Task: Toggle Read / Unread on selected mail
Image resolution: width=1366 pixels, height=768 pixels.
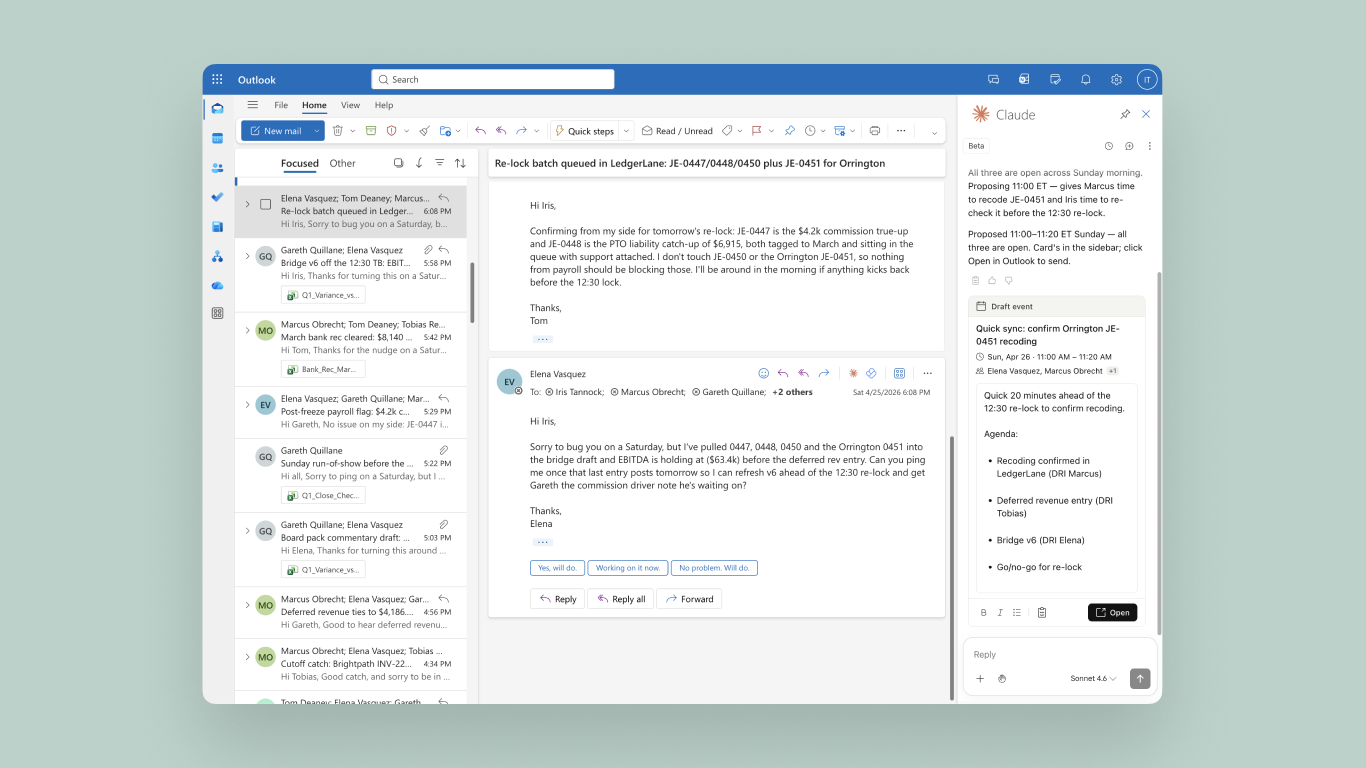Action: pos(677,131)
